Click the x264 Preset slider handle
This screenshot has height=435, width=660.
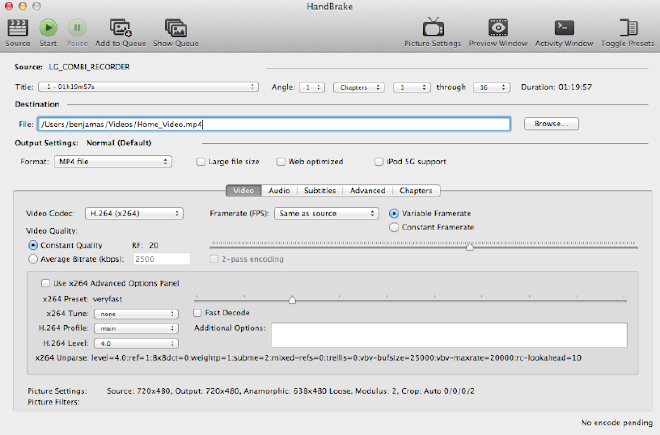292,300
